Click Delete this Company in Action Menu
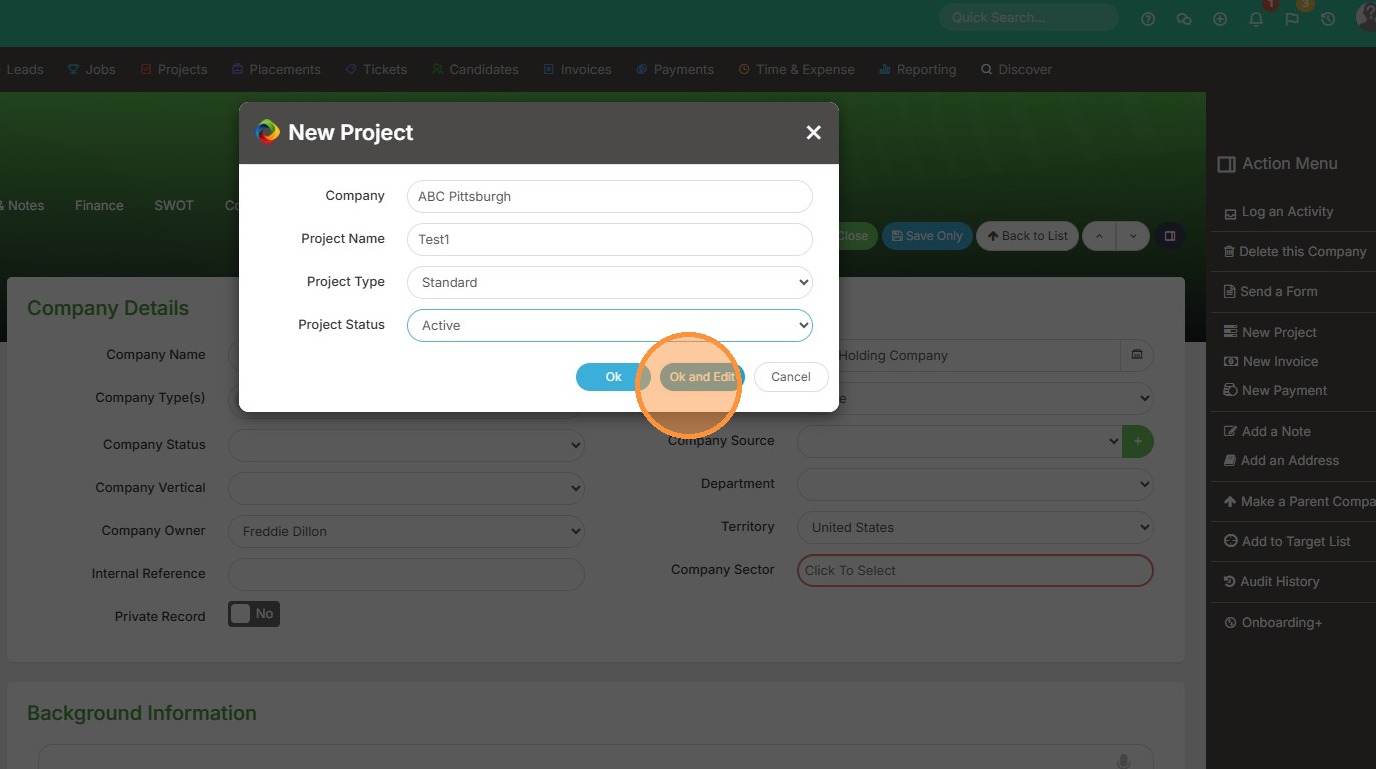Viewport: 1376px width, 769px height. tap(1295, 252)
